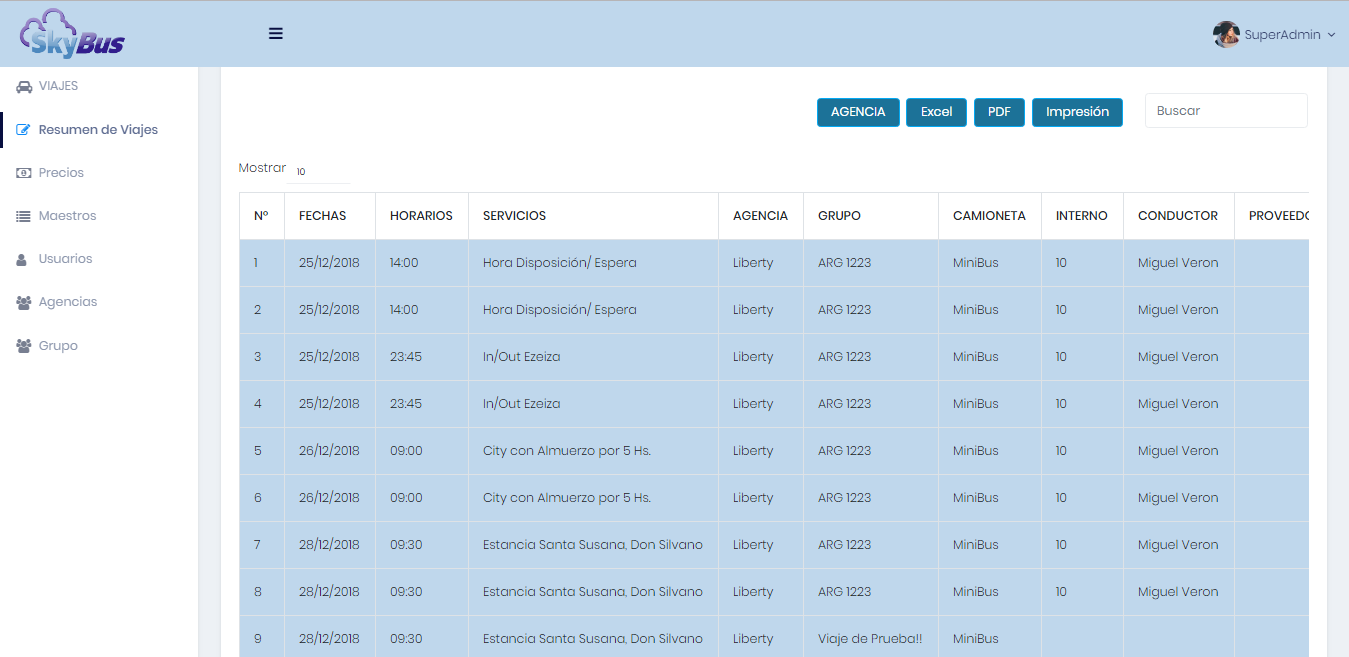Export the table as PDF

[x=999, y=112]
